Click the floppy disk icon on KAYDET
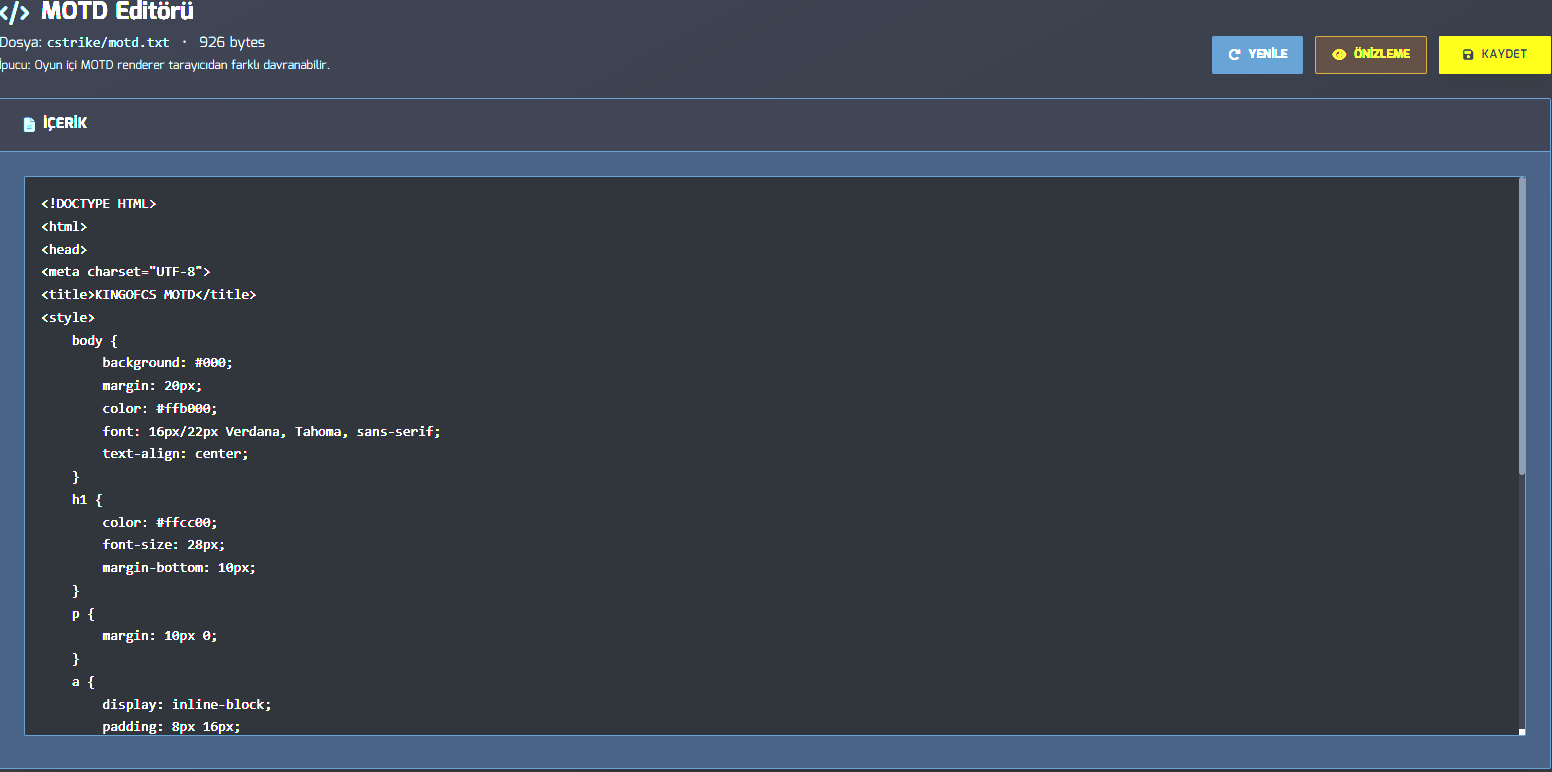Screen dimensions: 1552x772 [x=1468, y=54]
